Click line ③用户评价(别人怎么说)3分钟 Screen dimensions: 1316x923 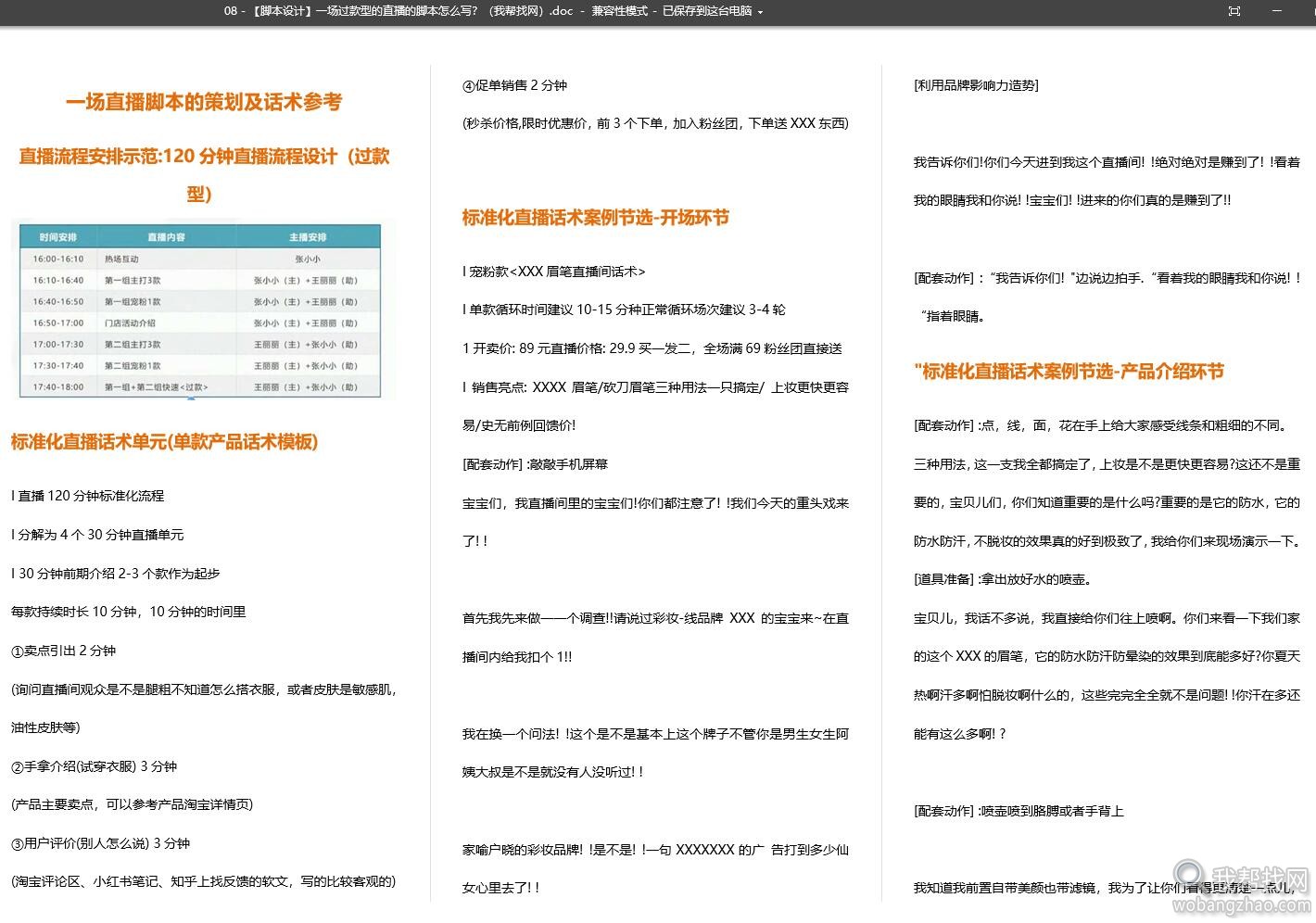pyautogui.click(x=100, y=843)
